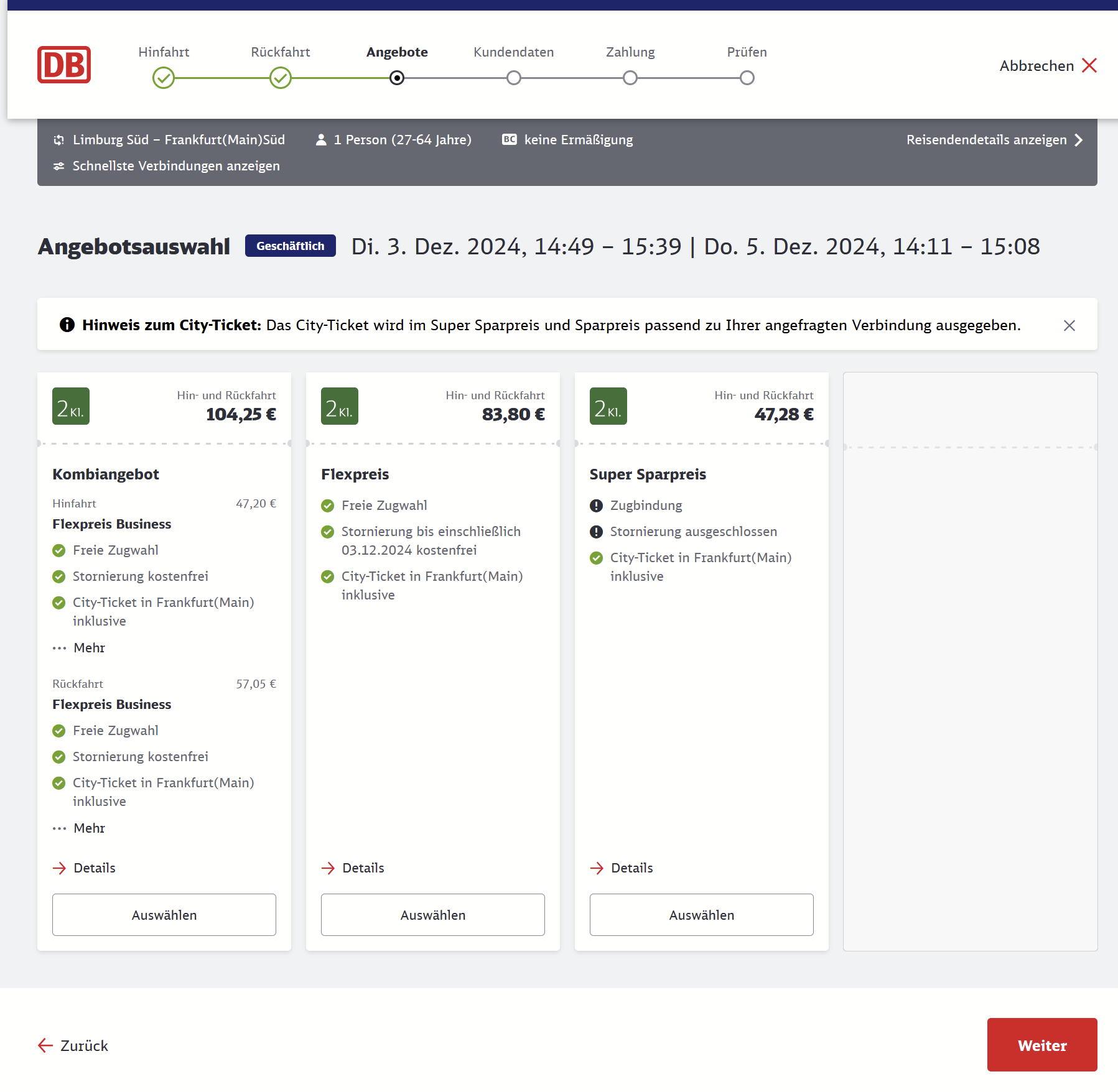1118x1092 pixels.
Task: Select the Angebote step label
Action: click(397, 52)
